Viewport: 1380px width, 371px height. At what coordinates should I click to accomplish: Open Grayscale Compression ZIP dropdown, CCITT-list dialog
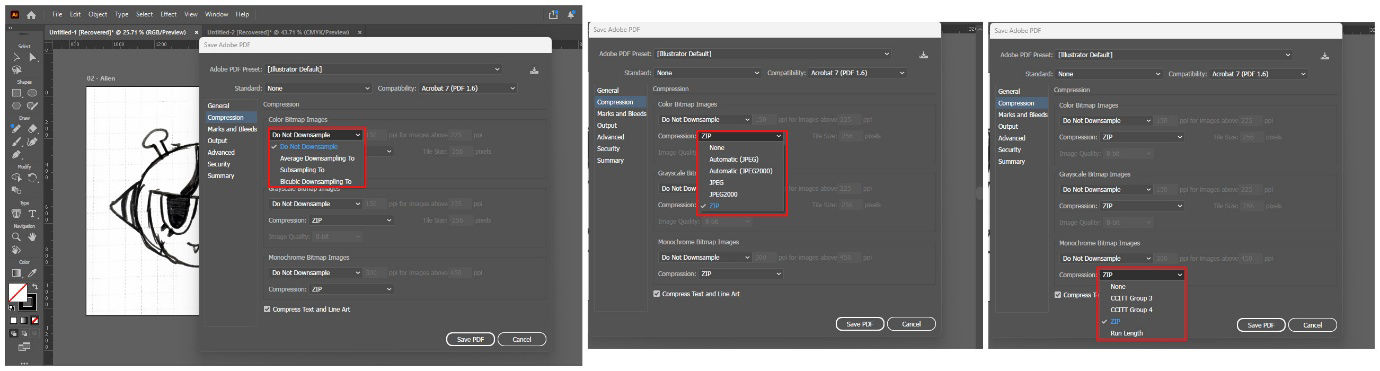pos(1141,205)
